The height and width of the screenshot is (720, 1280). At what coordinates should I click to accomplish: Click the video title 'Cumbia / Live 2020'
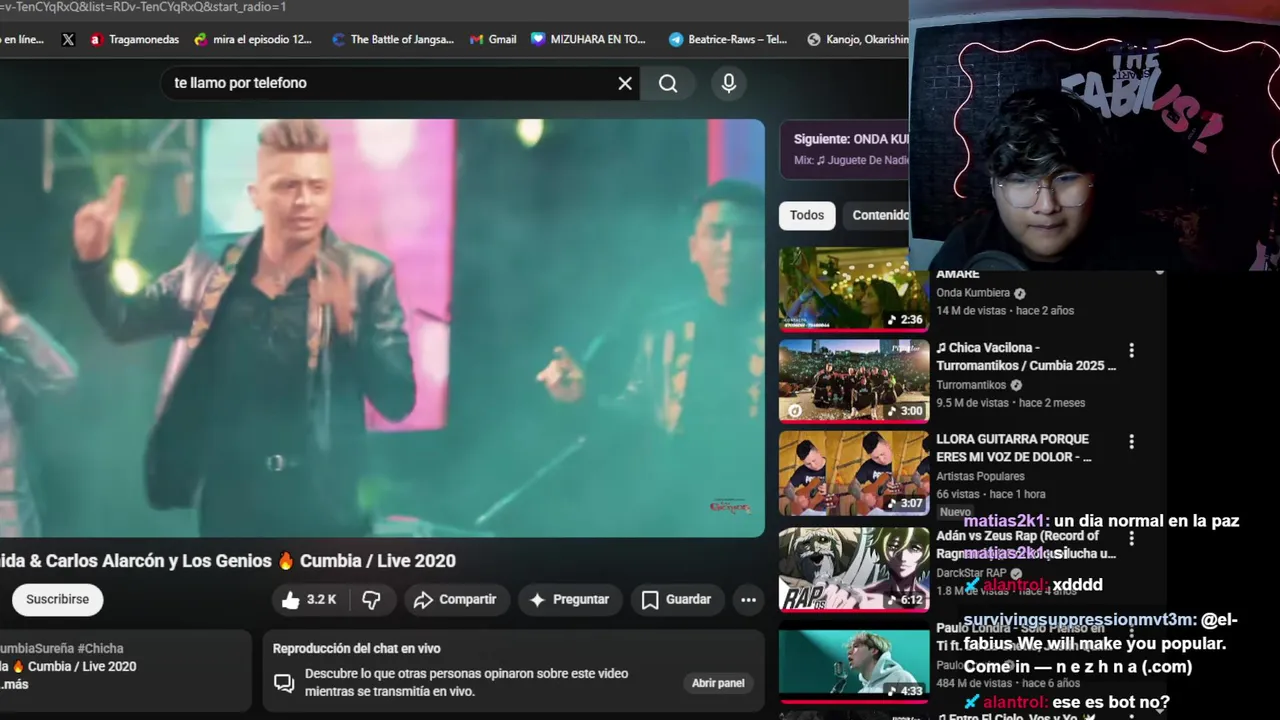[377, 561]
